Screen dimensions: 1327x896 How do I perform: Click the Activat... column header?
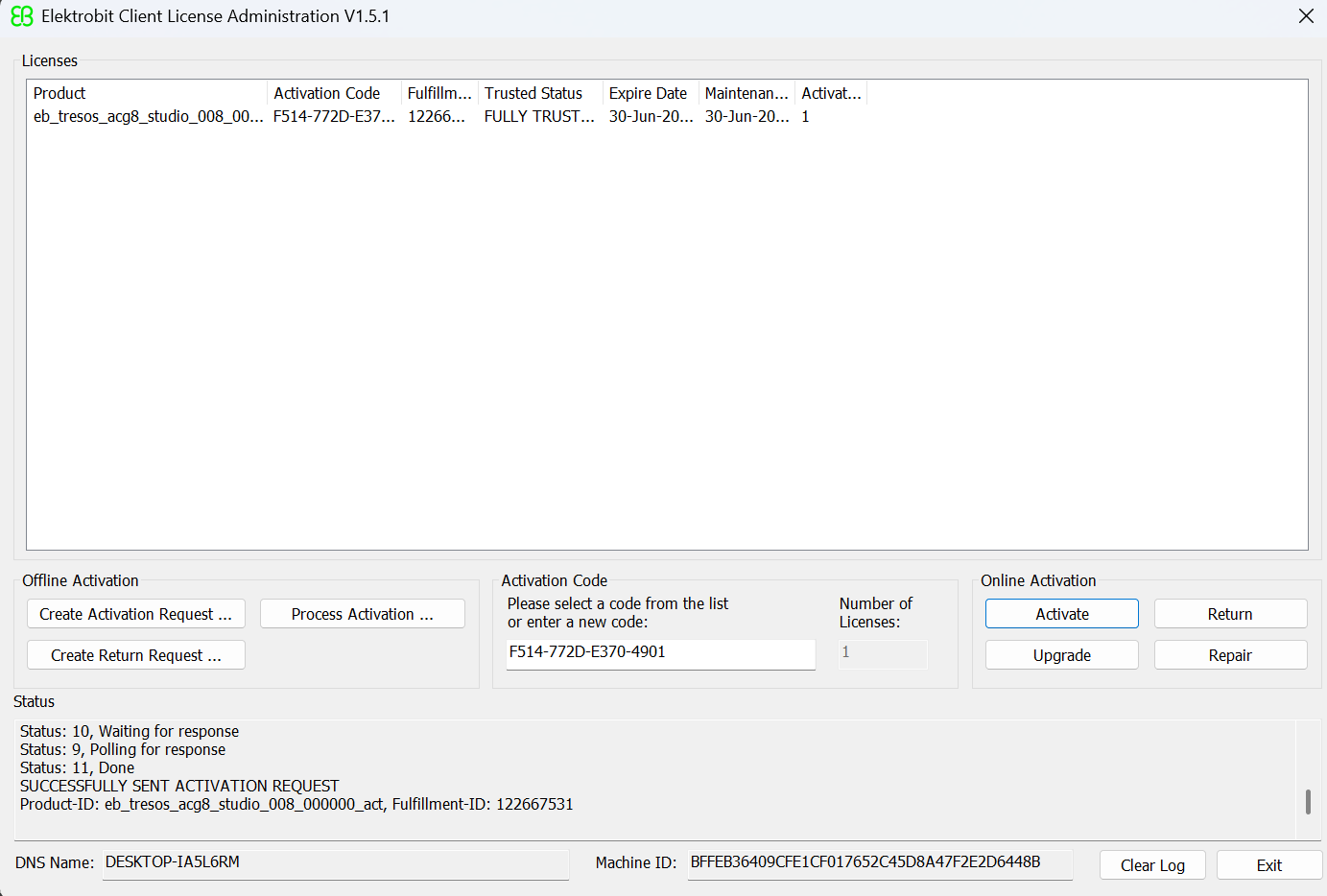[831, 93]
